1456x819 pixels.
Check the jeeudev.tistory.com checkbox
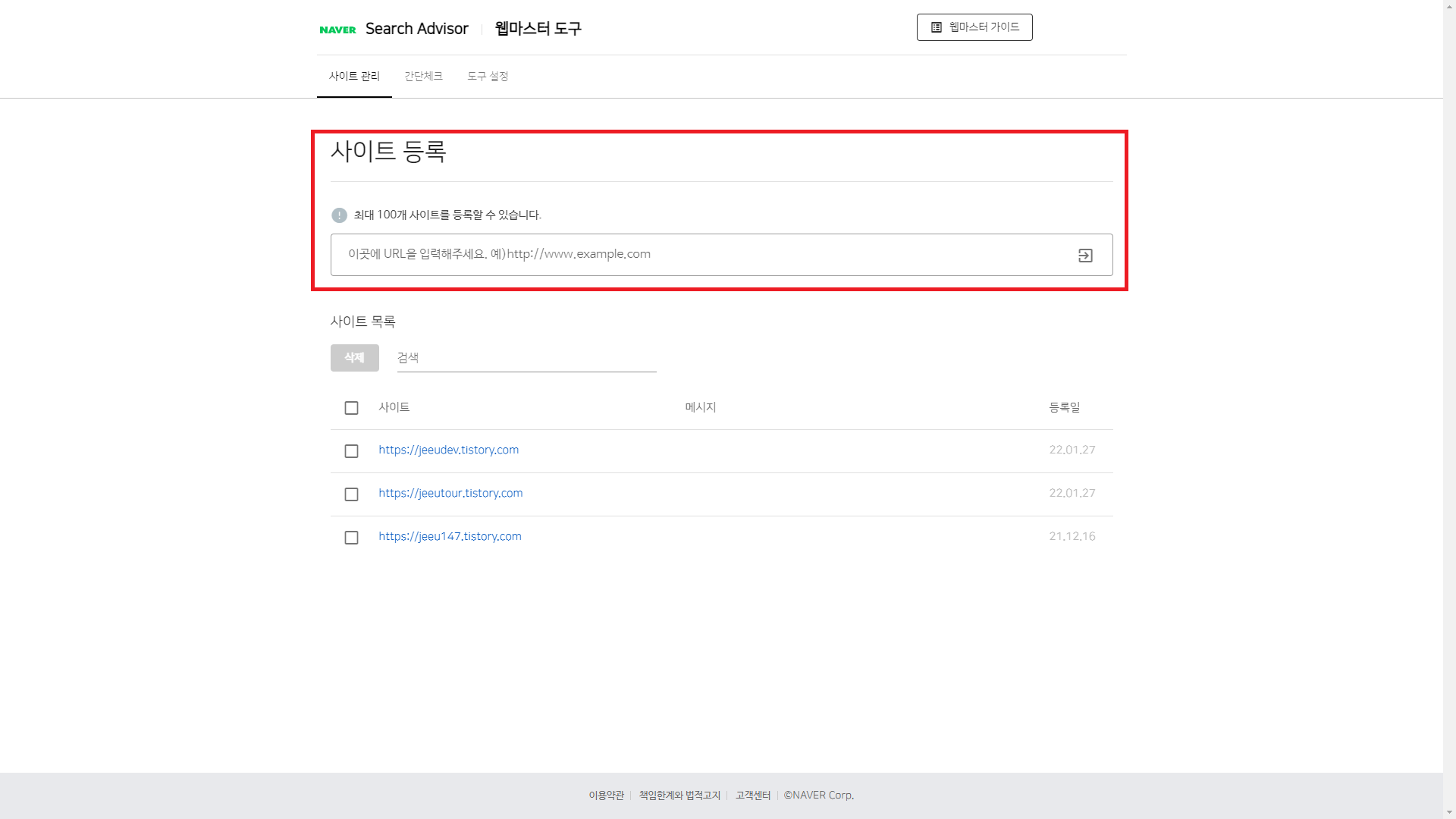(351, 451)
